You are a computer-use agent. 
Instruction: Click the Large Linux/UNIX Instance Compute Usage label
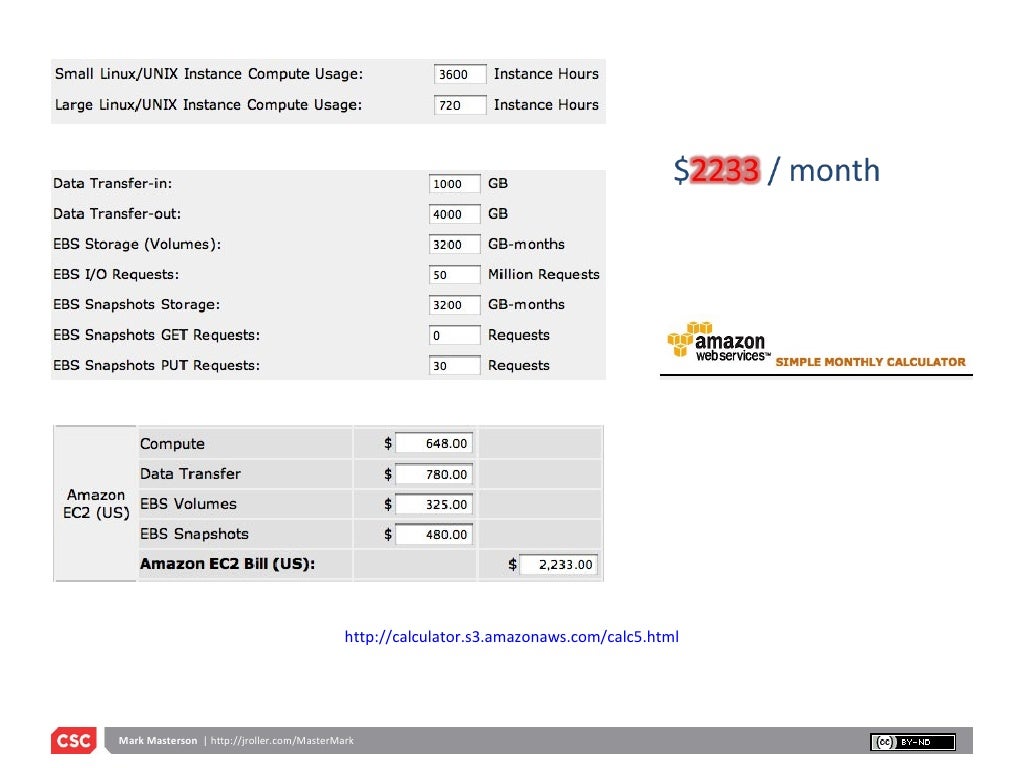tap(208, 105)
